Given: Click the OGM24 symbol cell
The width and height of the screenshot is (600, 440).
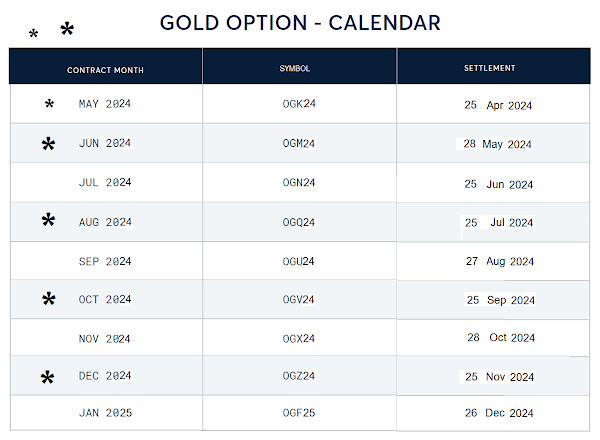Looking at the screenshot, I should [x=299, y=143].
